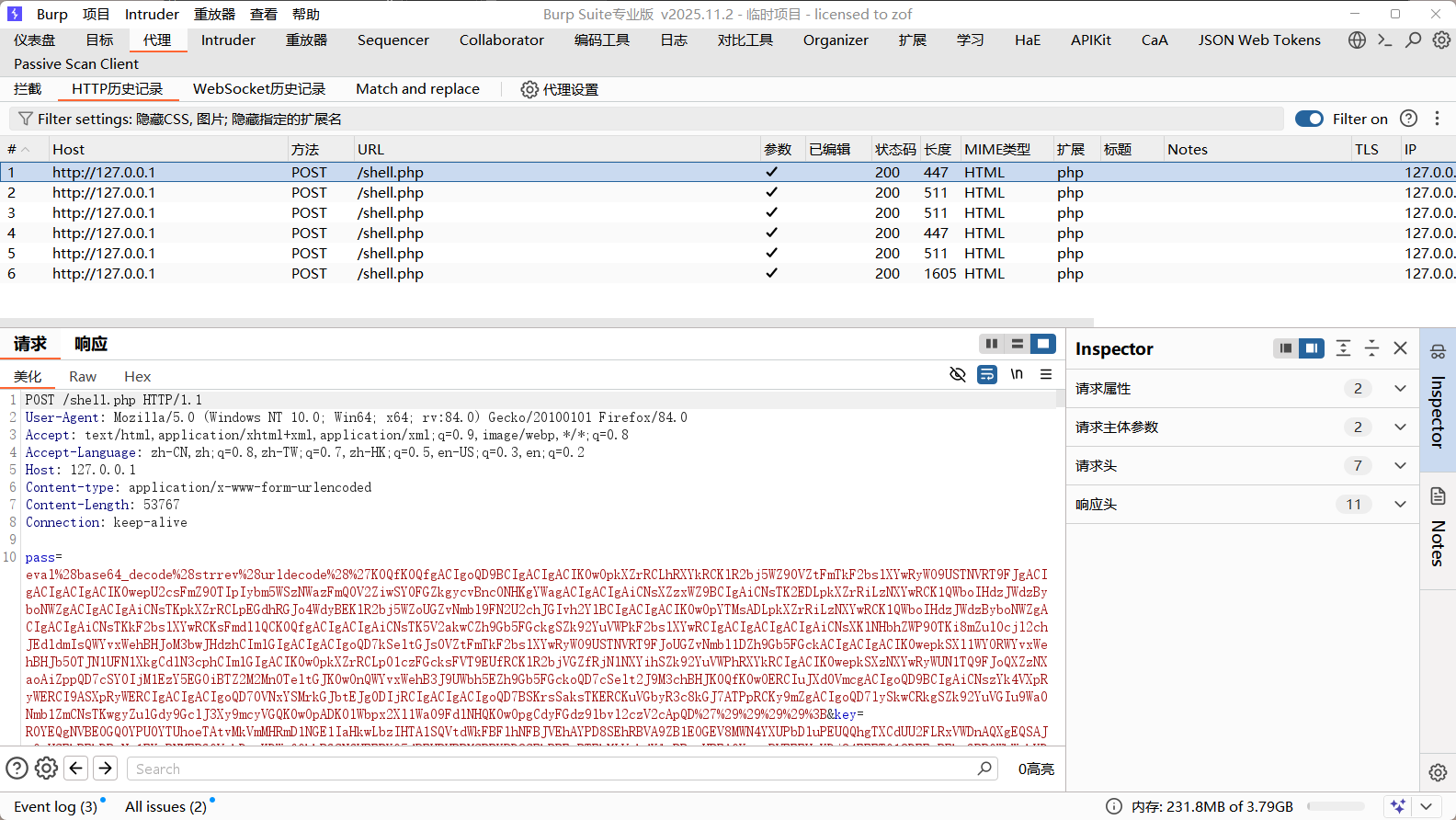Open the command palette terminal icon
The height and width of the screenshot is (820, 1456).
pos(1385,40)
